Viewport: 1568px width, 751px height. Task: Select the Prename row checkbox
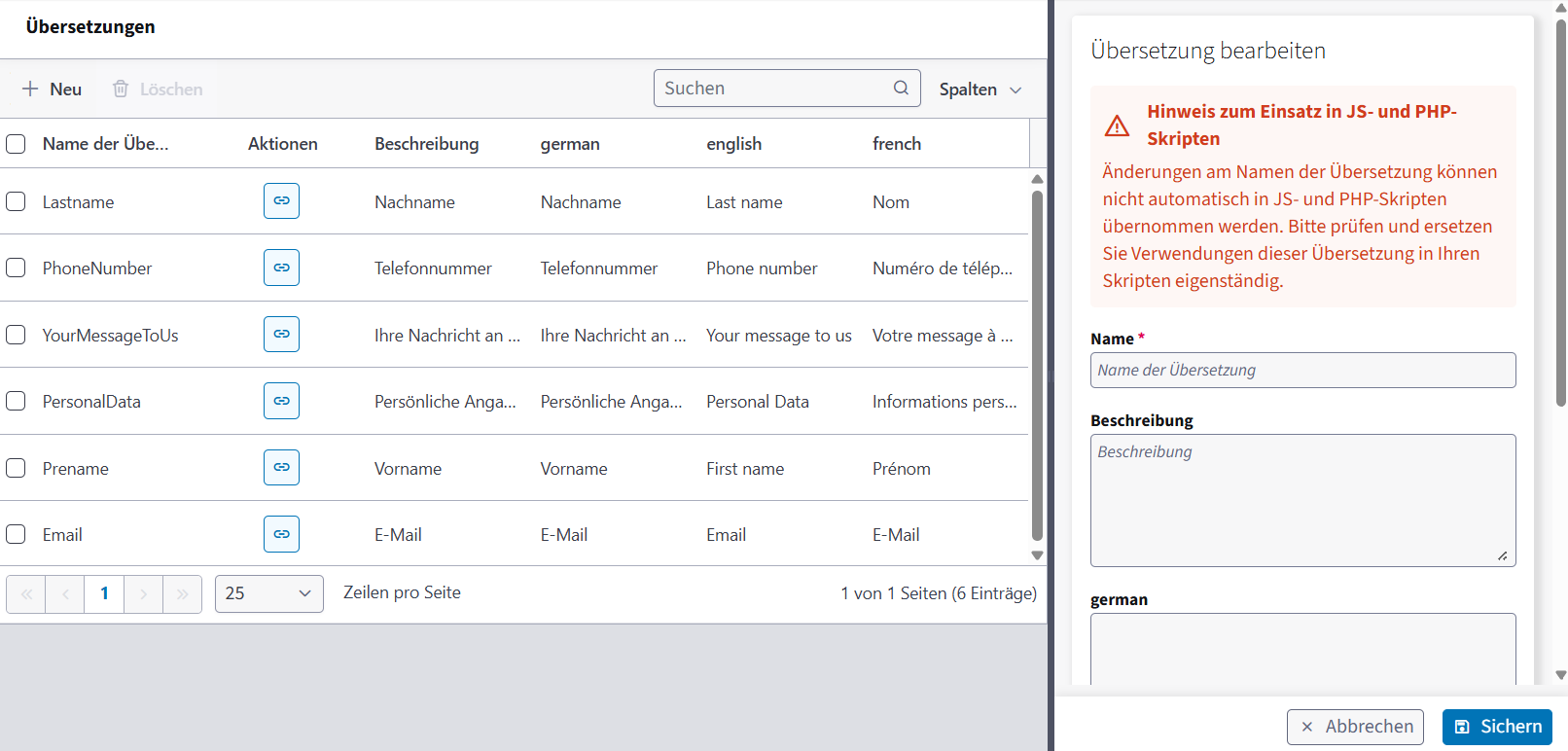(16, 468)
